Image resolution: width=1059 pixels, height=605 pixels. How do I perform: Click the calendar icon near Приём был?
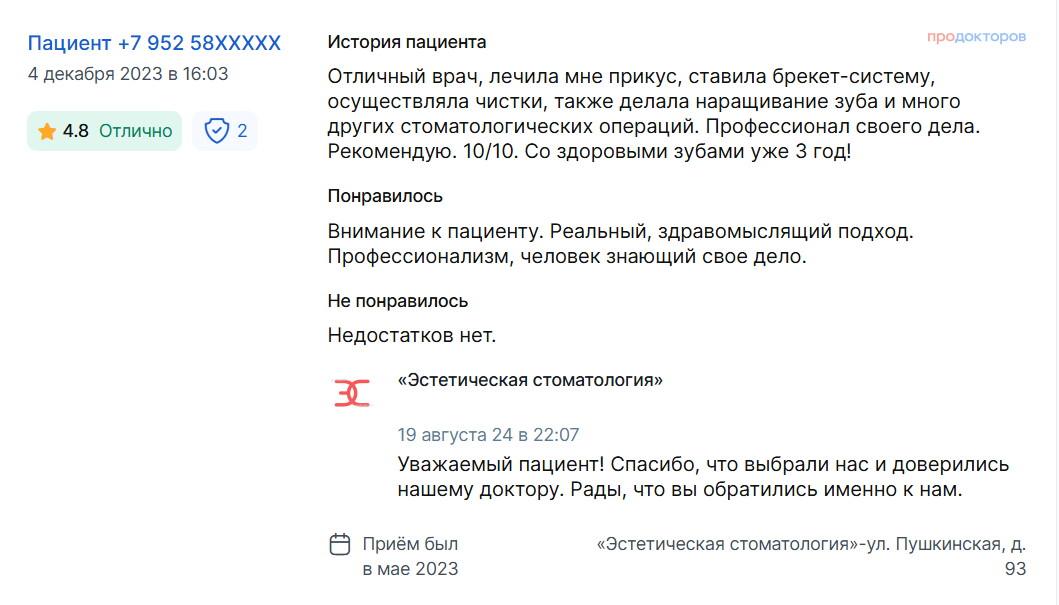(340, 544)
